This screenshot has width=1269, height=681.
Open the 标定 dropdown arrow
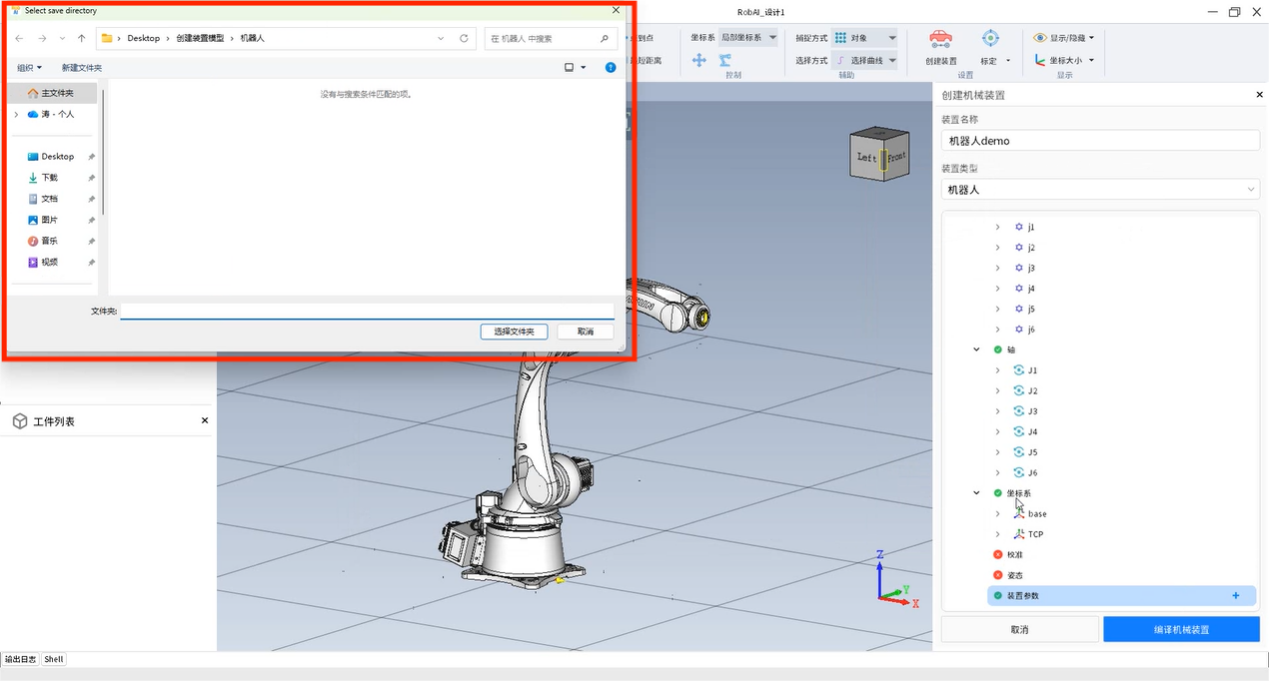click(x=1008, y=61)
